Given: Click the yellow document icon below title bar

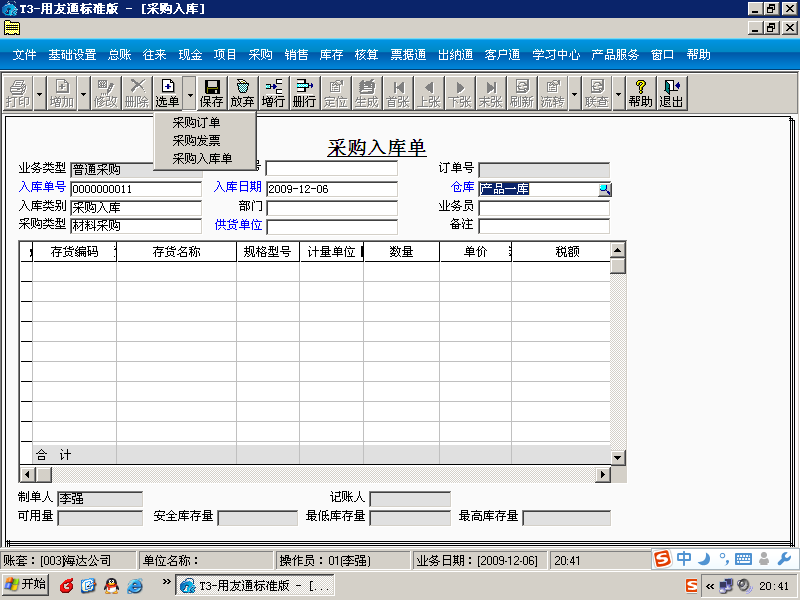Looking at the screenshot, I should 12,28.
